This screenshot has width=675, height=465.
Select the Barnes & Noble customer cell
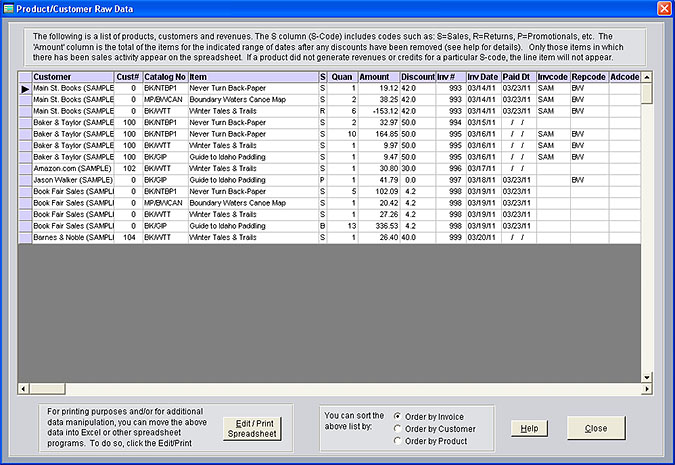coord(72,238)
